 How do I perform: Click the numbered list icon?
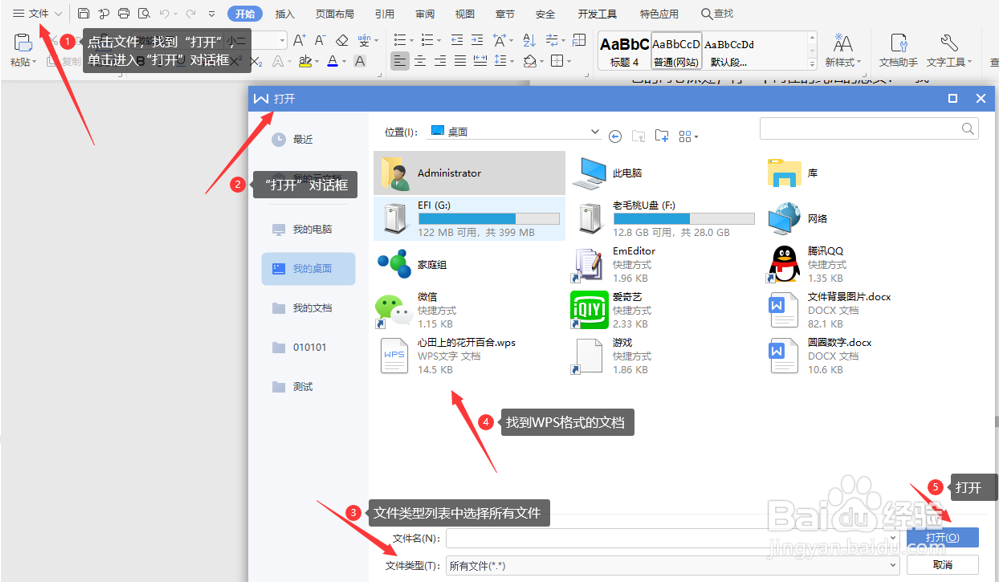coord(427,41)
